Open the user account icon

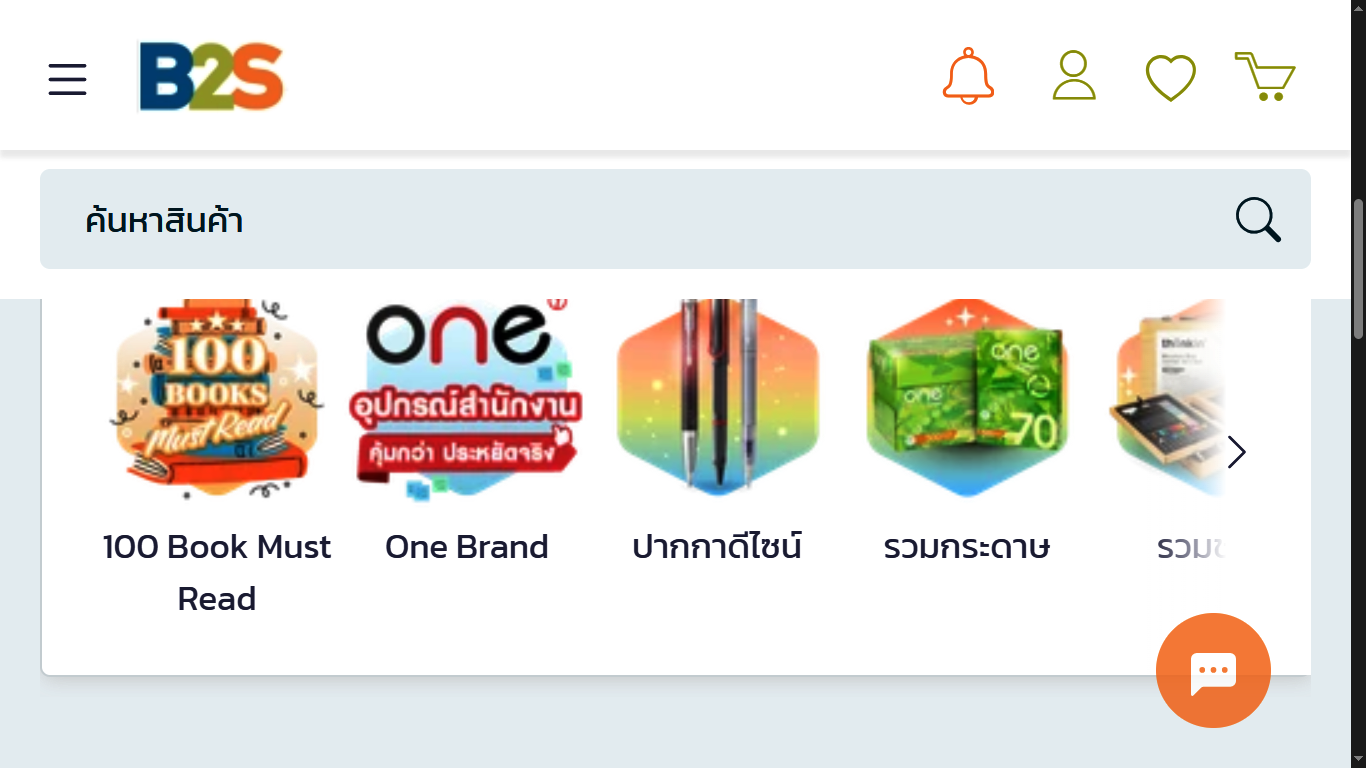1074,76
